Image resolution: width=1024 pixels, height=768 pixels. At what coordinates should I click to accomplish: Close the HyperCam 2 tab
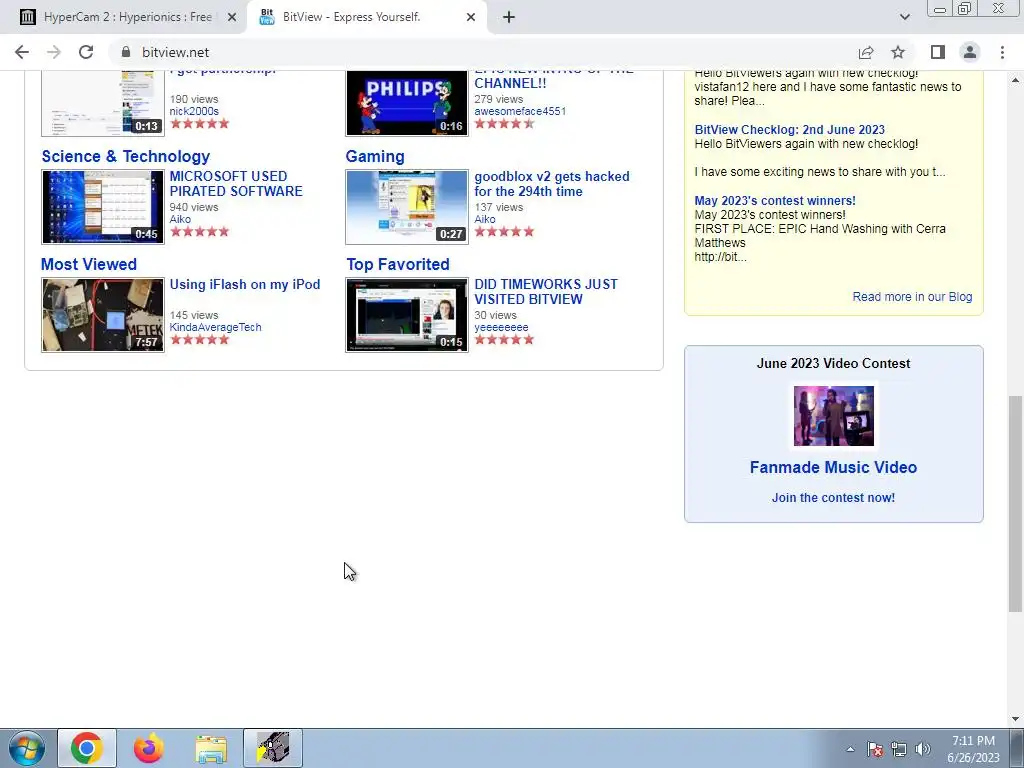pyautogui.click(x=232, y=17)
